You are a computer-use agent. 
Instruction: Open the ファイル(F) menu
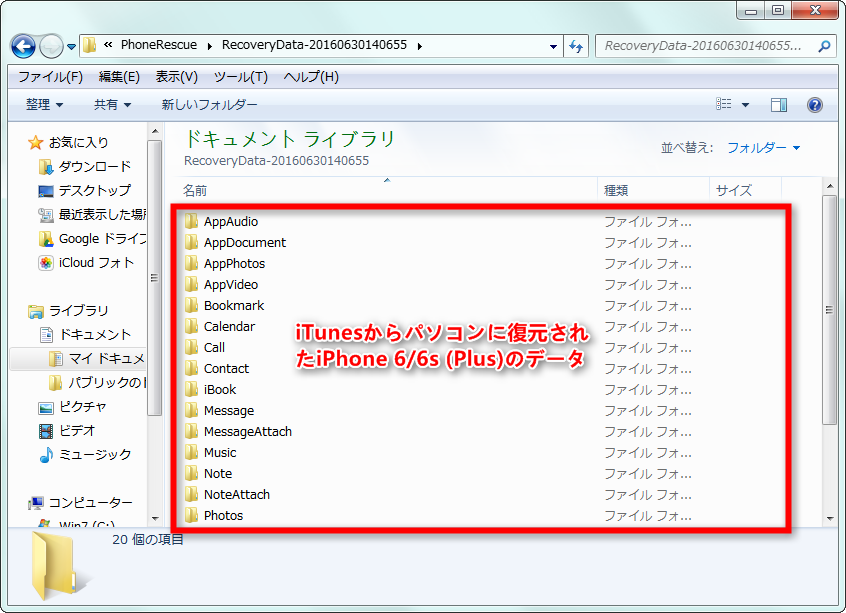(50, 77)
